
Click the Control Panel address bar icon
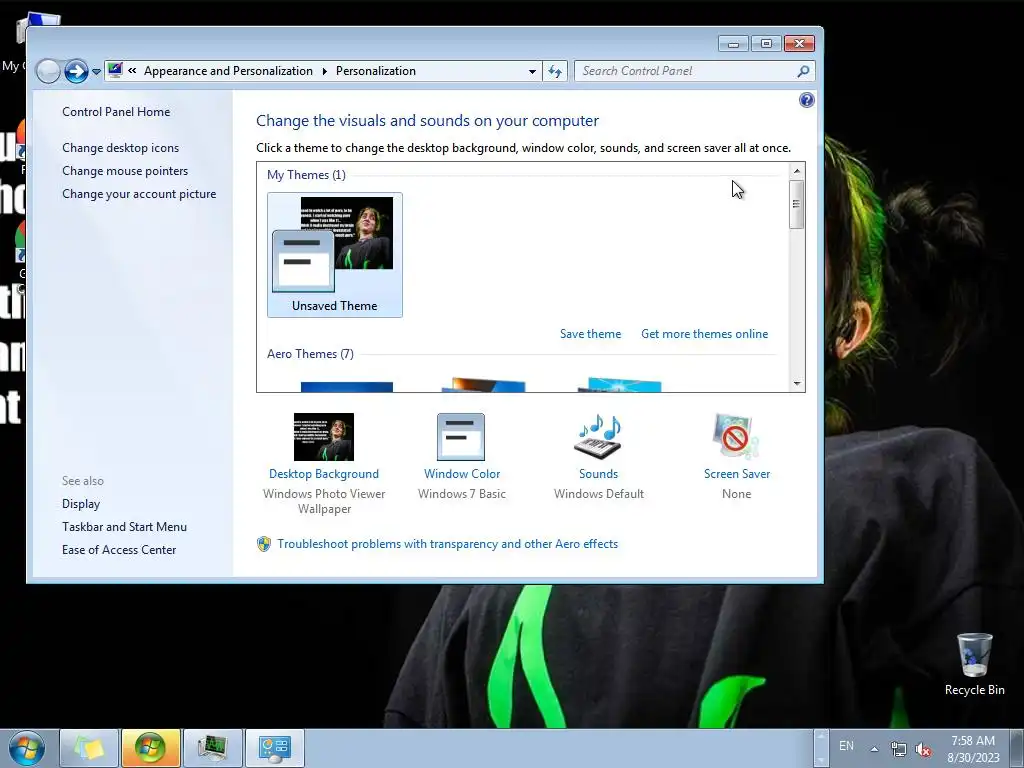pyautogui.click(x=115, y=70)
